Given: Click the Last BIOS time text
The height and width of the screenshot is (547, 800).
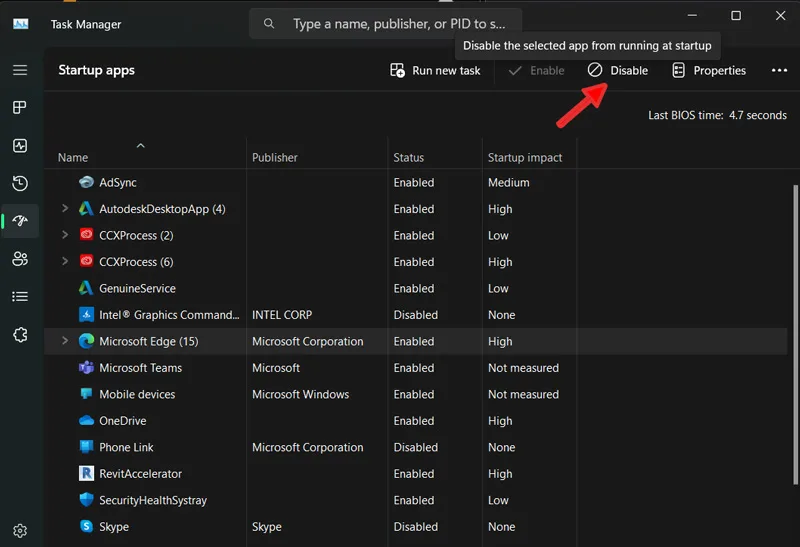Looking at the screenshot, I should tap(717, 115).
